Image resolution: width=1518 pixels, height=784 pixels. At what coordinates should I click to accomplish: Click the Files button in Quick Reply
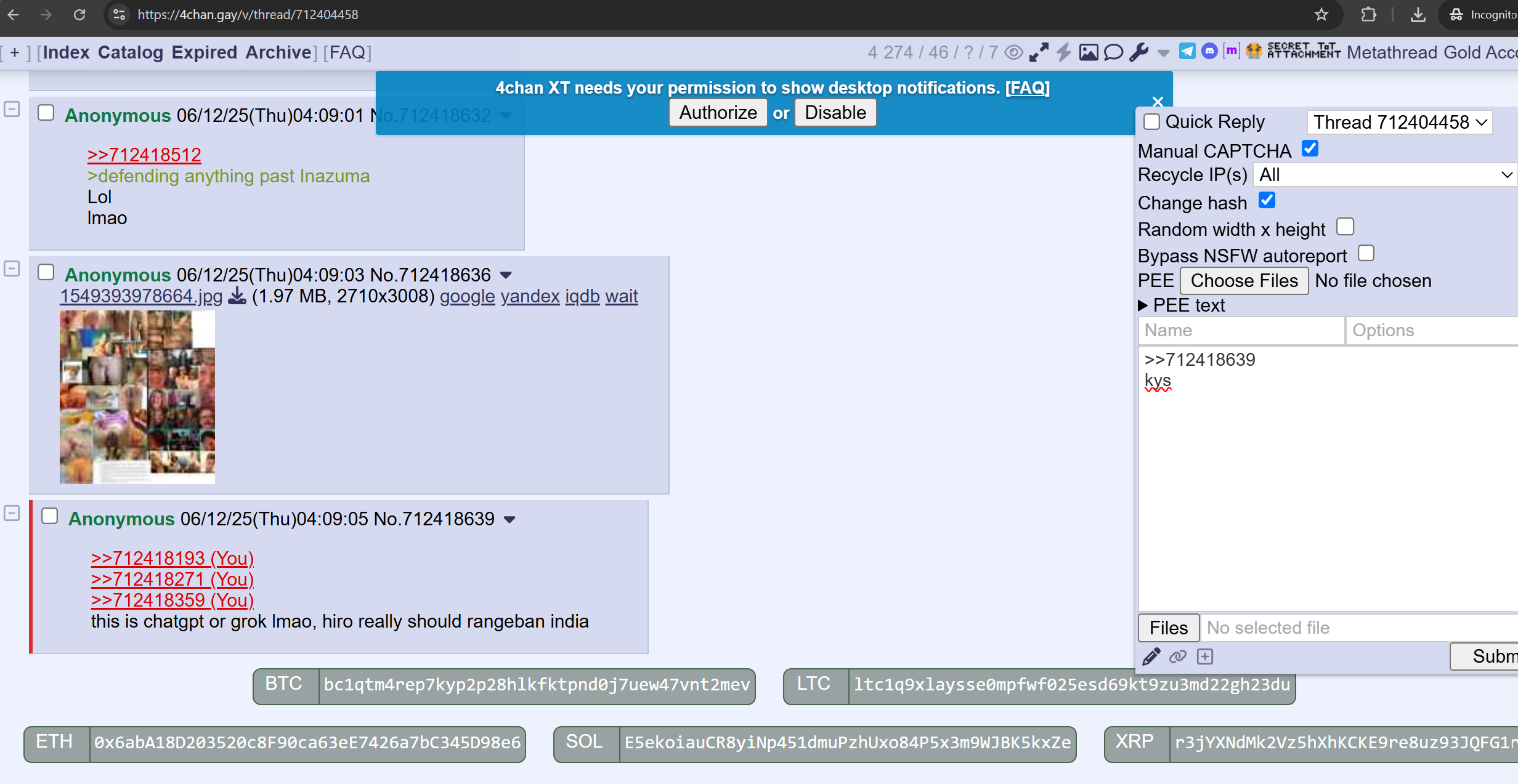click(1169, 628)
